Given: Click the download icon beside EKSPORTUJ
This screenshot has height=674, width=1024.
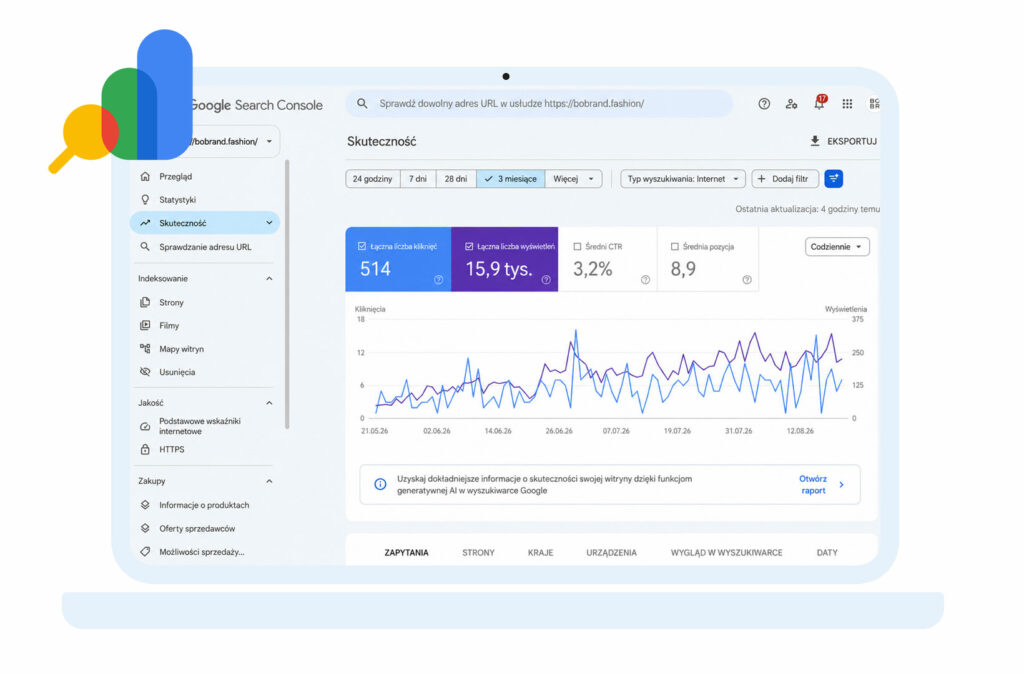Looking at the screenshot, I should tap(814, 140).
